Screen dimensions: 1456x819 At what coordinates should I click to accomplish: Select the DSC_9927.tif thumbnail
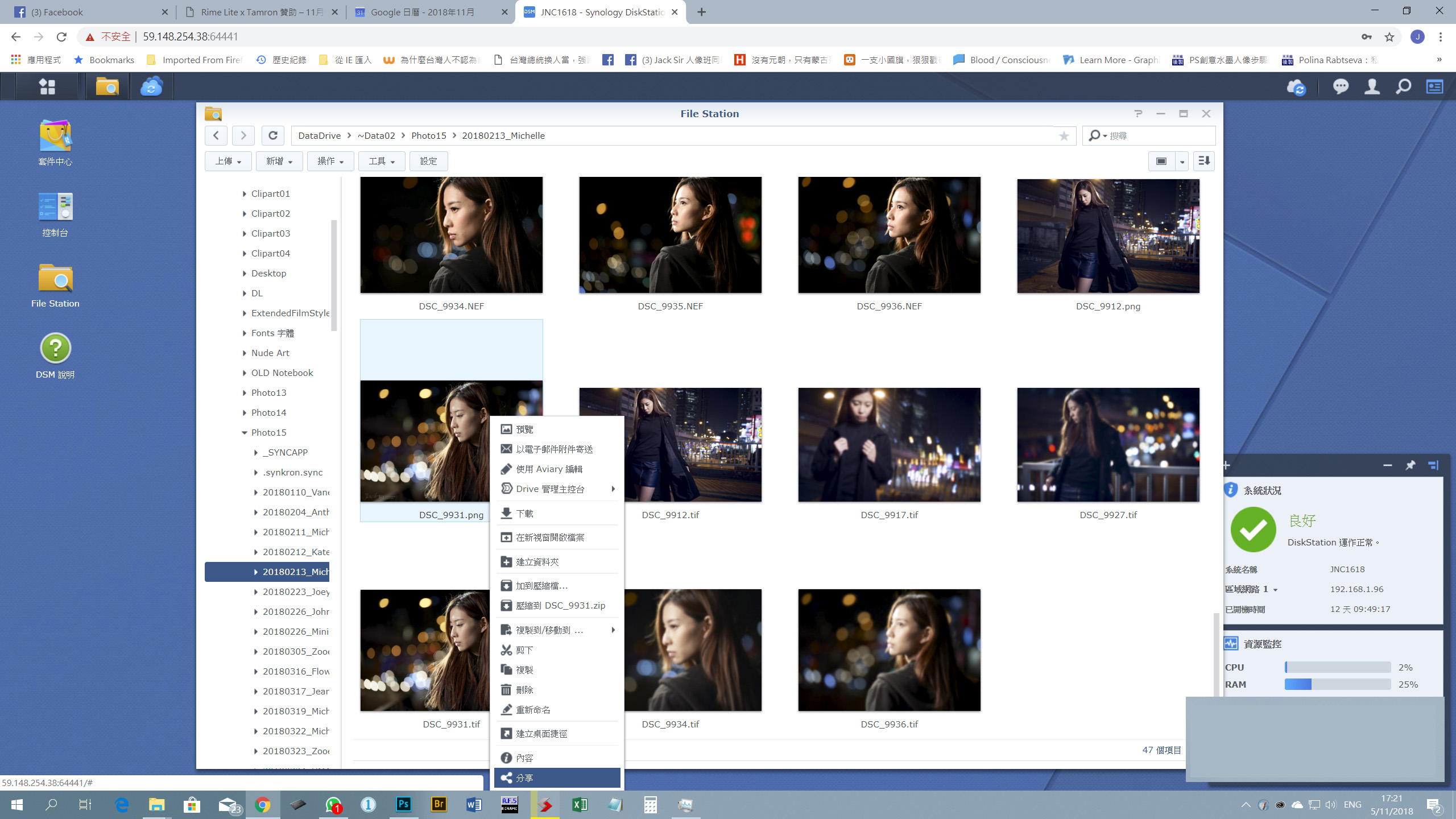click(x=1108, y=445)
